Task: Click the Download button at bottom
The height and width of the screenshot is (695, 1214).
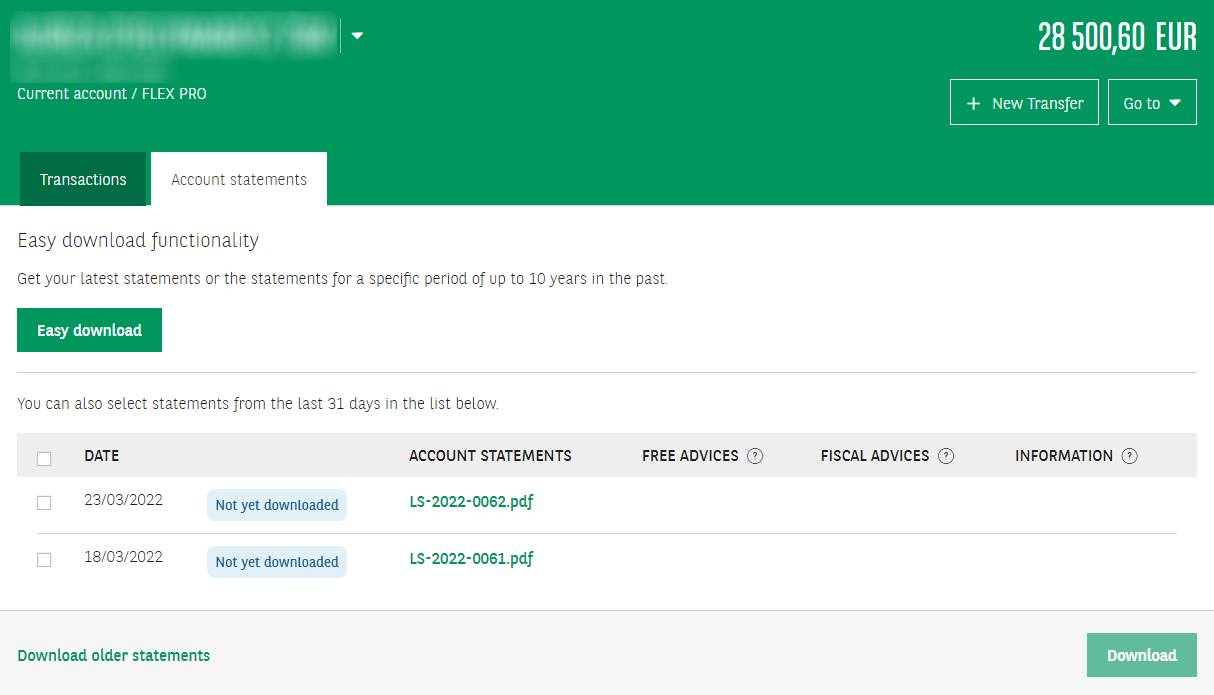Action: coord(1141,655)
